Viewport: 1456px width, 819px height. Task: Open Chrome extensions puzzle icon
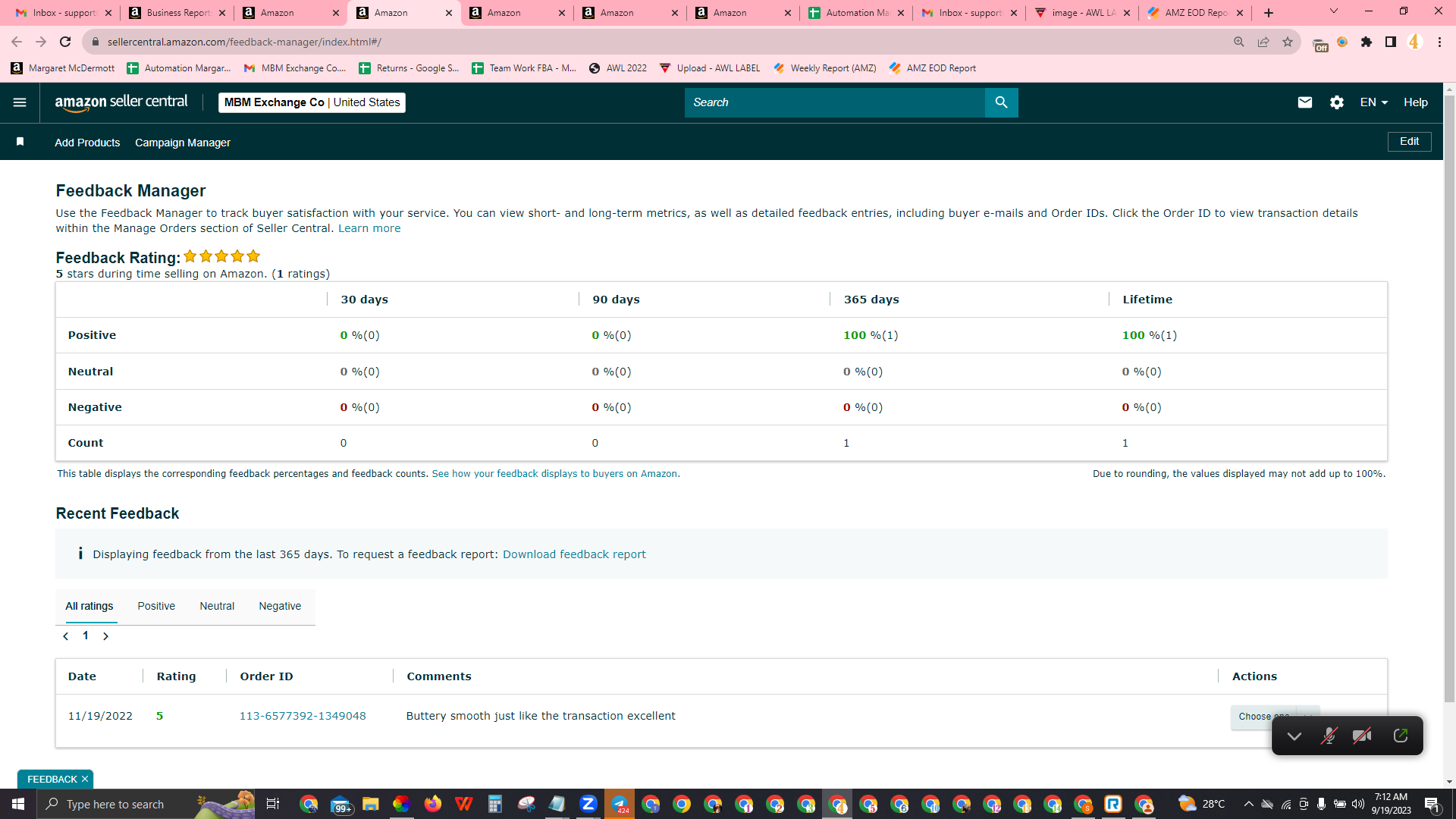click(x=1367, y=42)
